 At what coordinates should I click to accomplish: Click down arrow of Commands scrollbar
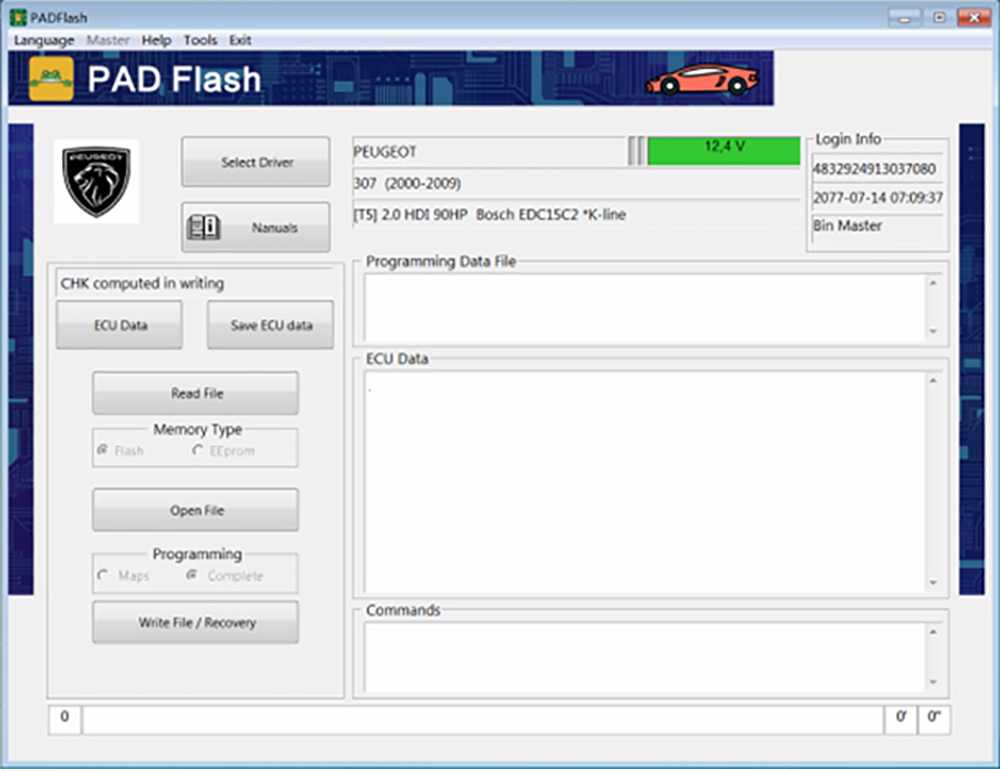(x=933, y=682)
